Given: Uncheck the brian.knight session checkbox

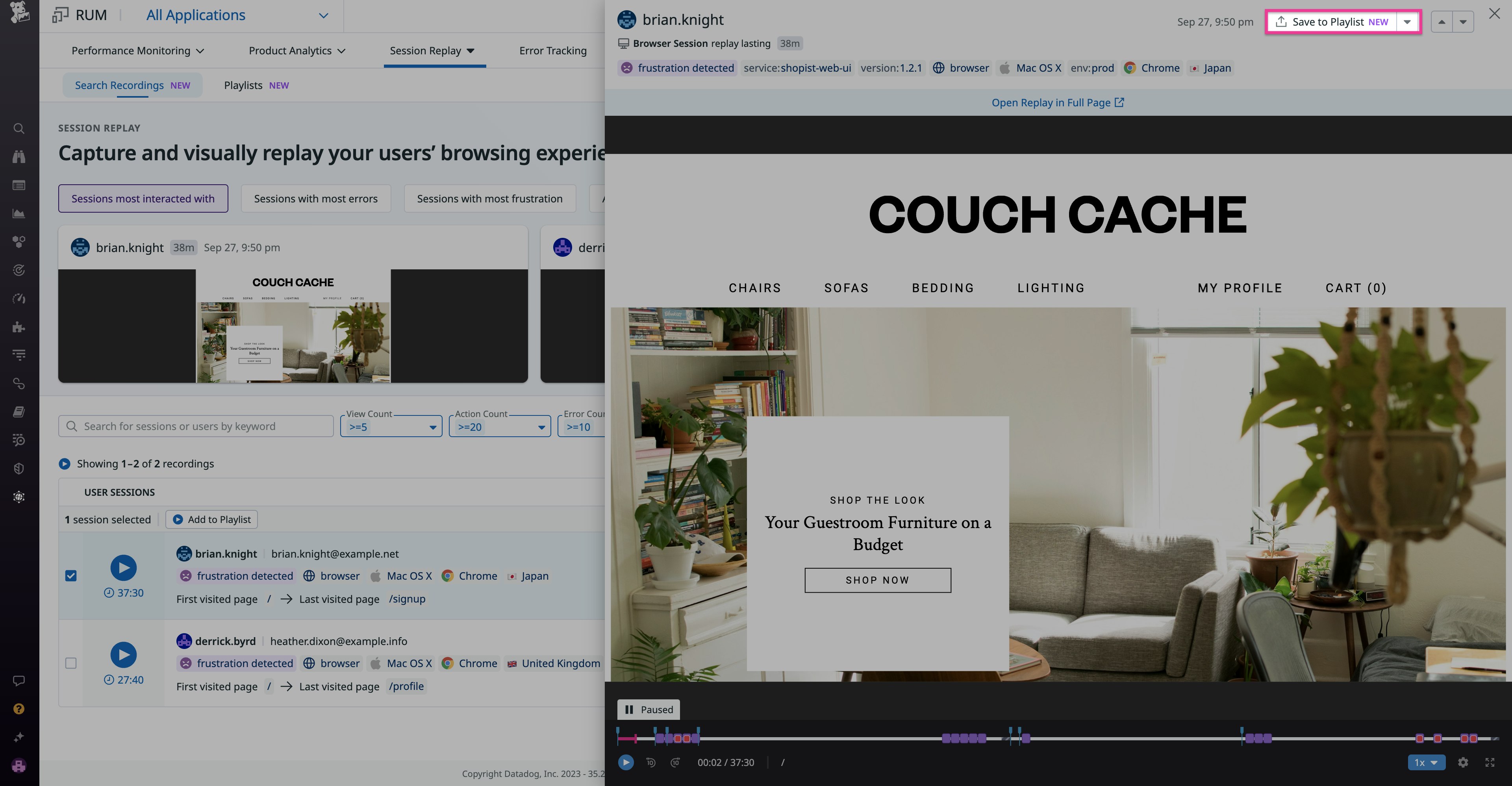Looking at the screenshot, I should [71, 576].
